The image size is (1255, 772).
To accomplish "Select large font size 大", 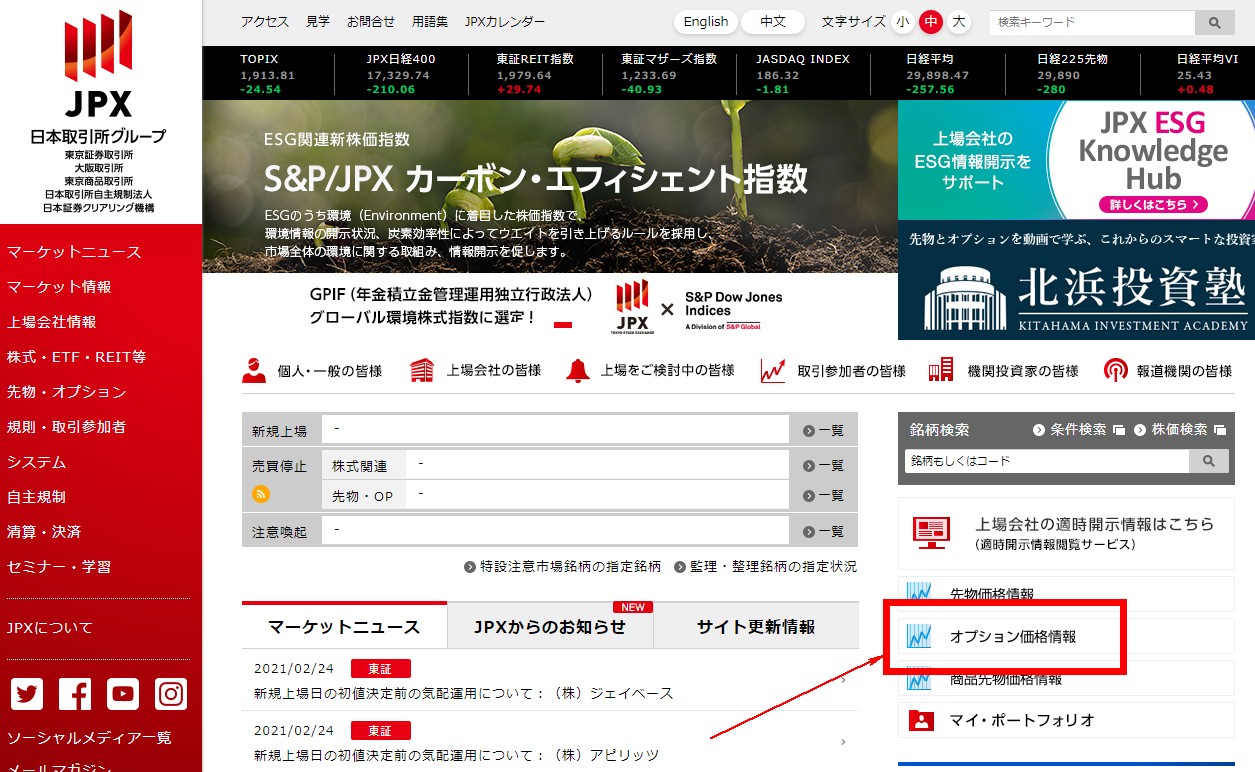I will point(959,22).
